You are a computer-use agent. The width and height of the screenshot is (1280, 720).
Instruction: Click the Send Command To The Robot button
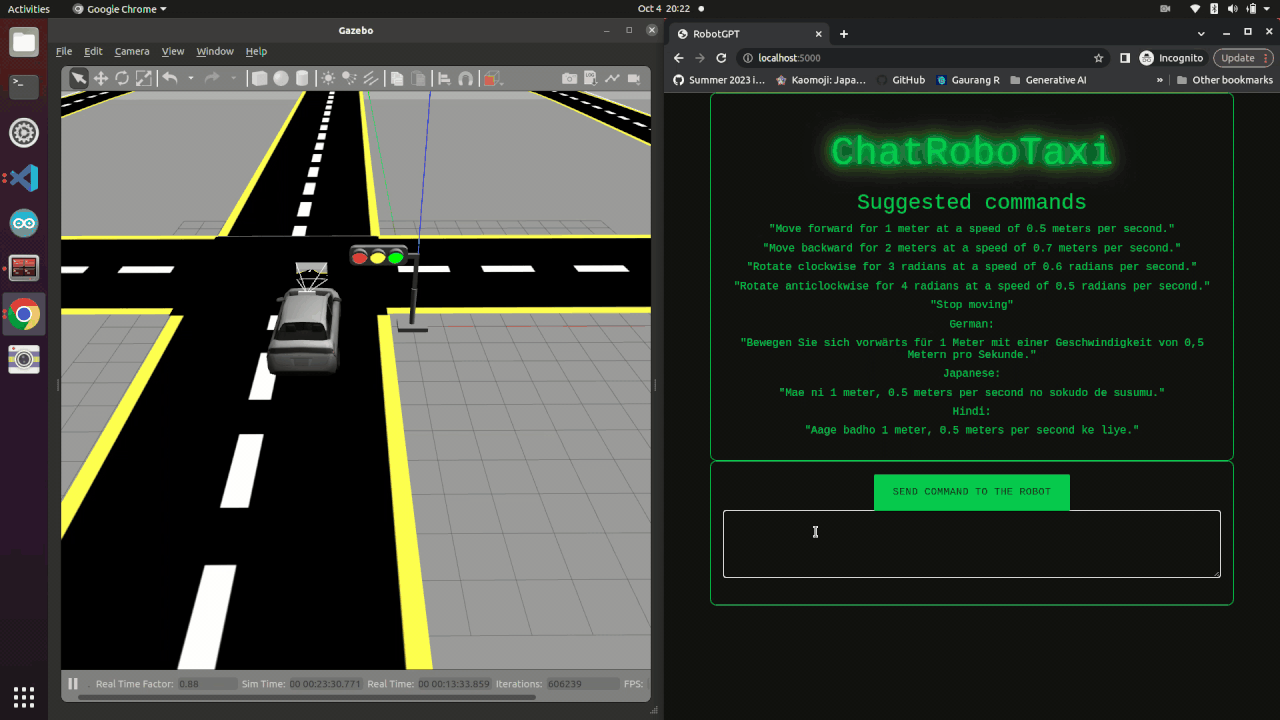click(x=972, y=492)
